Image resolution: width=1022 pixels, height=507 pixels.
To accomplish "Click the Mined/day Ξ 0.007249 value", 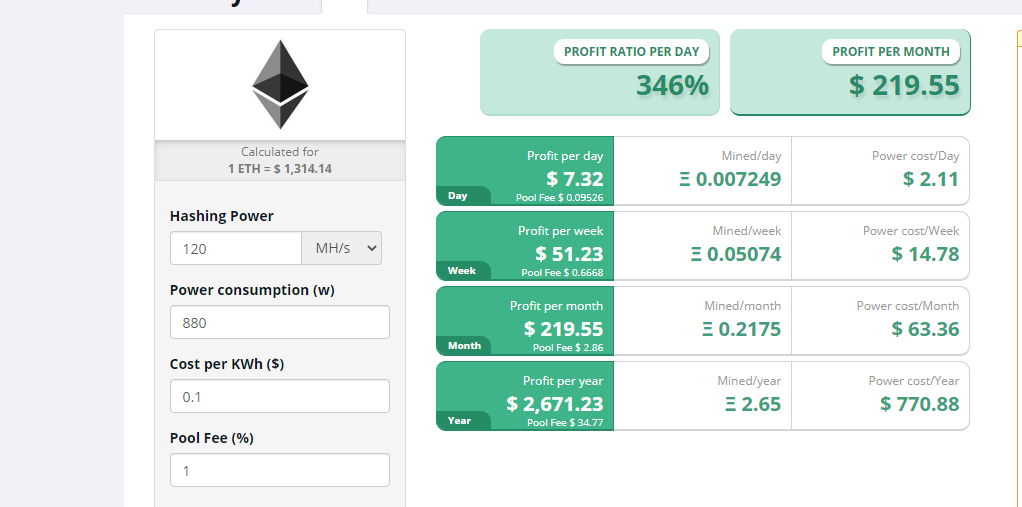I will (729, 179).
